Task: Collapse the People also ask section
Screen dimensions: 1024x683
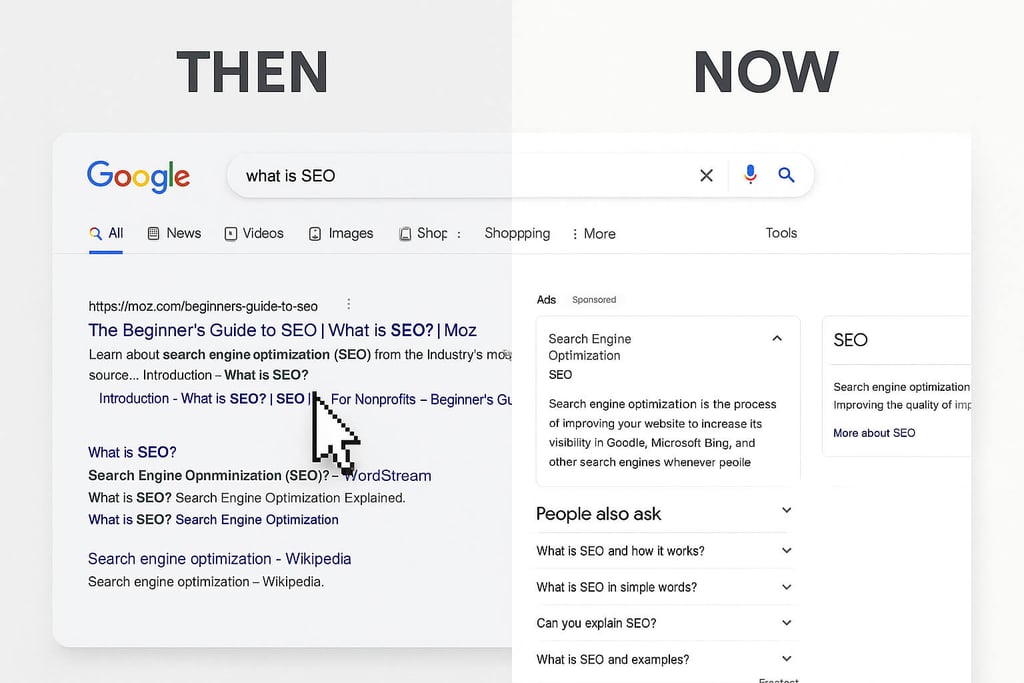Action: click(x=786, y=511)
